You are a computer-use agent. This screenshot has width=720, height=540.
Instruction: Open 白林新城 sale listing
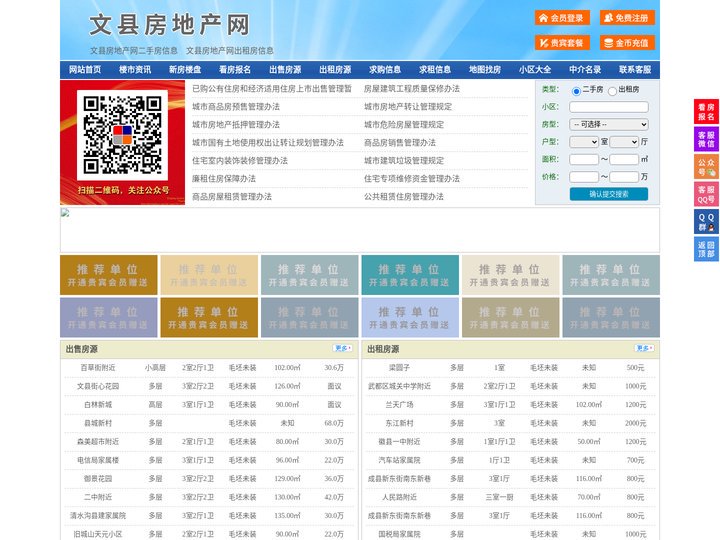pyautogui.click(x=98, y=405)
